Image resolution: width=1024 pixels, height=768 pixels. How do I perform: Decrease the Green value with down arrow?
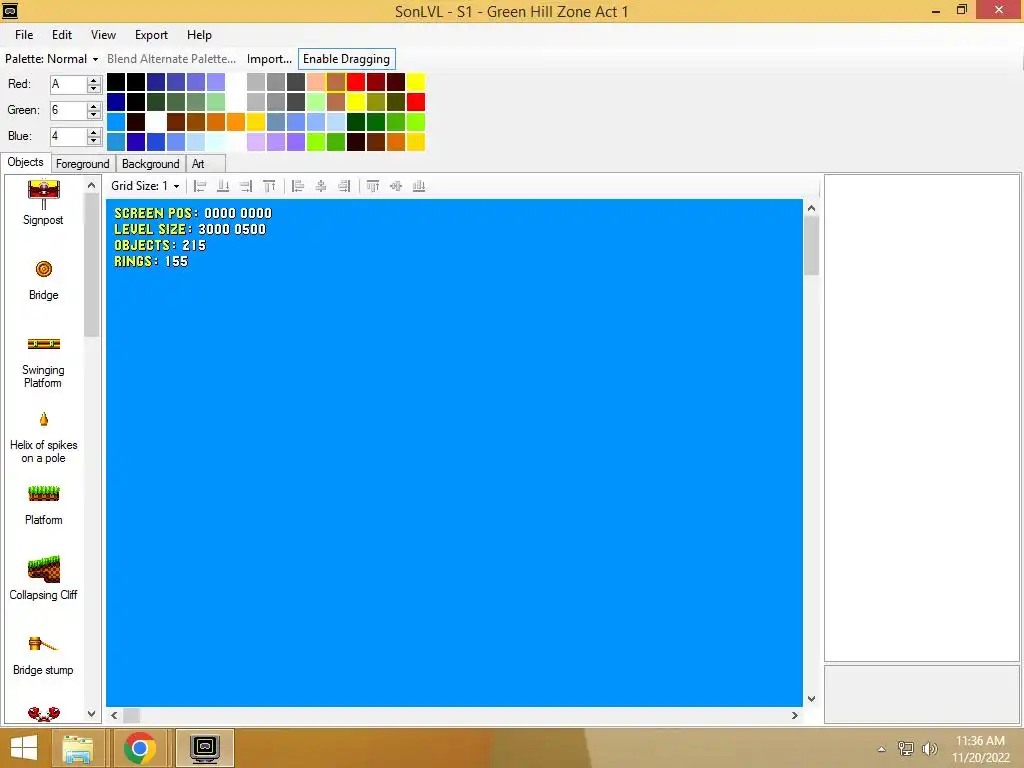pos(94,114)
